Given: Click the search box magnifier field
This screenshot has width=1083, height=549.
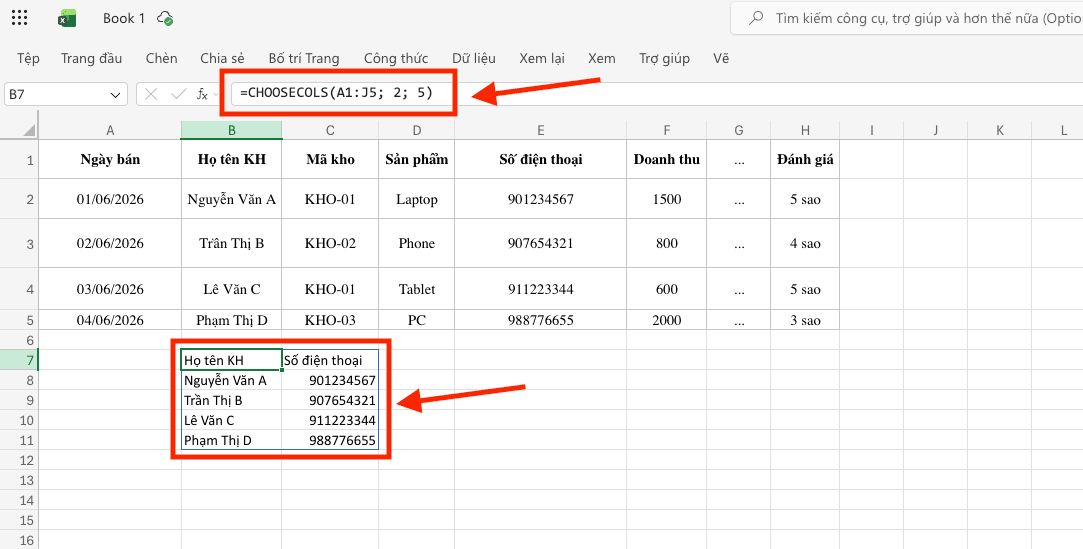Looking at the screenshot, I should [x=906, y=19].
